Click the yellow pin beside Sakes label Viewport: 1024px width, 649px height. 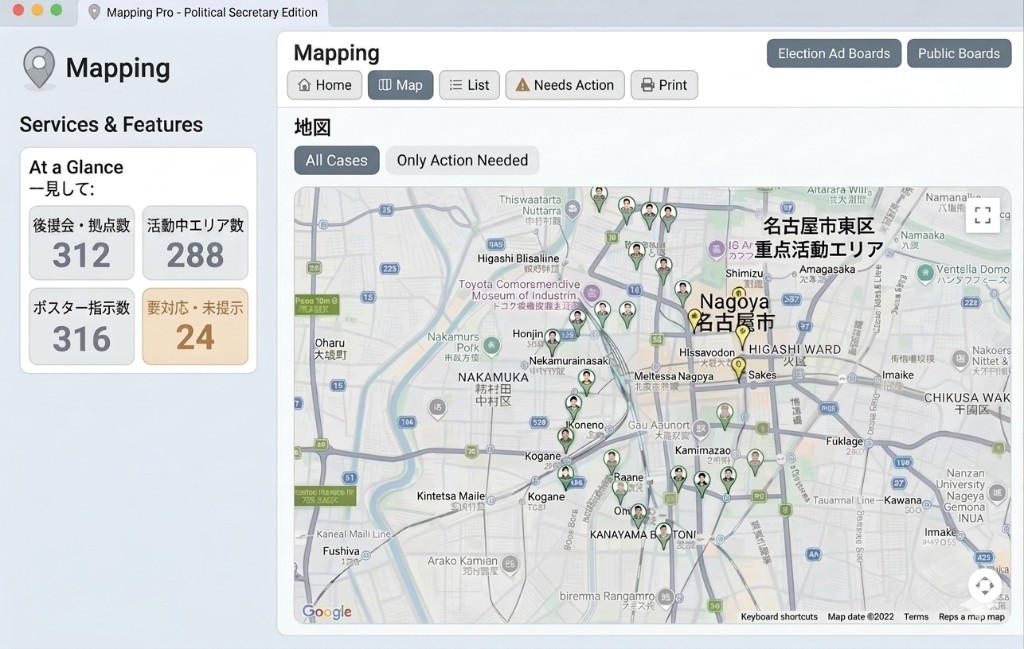pos(738,368)
